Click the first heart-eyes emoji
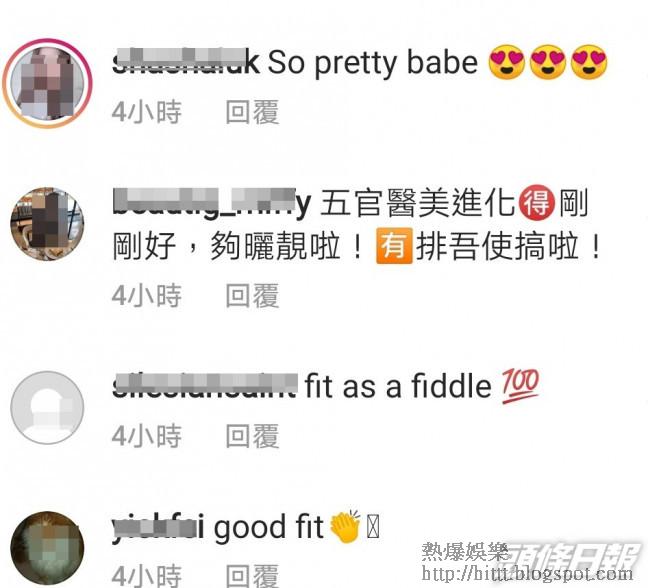This screenshot has width=648, height=588. pos(506,62)
